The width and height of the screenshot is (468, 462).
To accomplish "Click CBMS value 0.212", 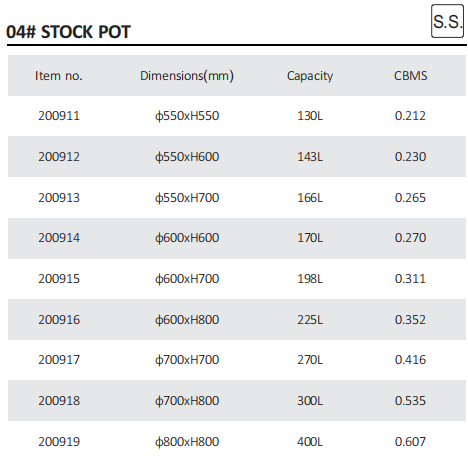I will click(x=410, y=116).
